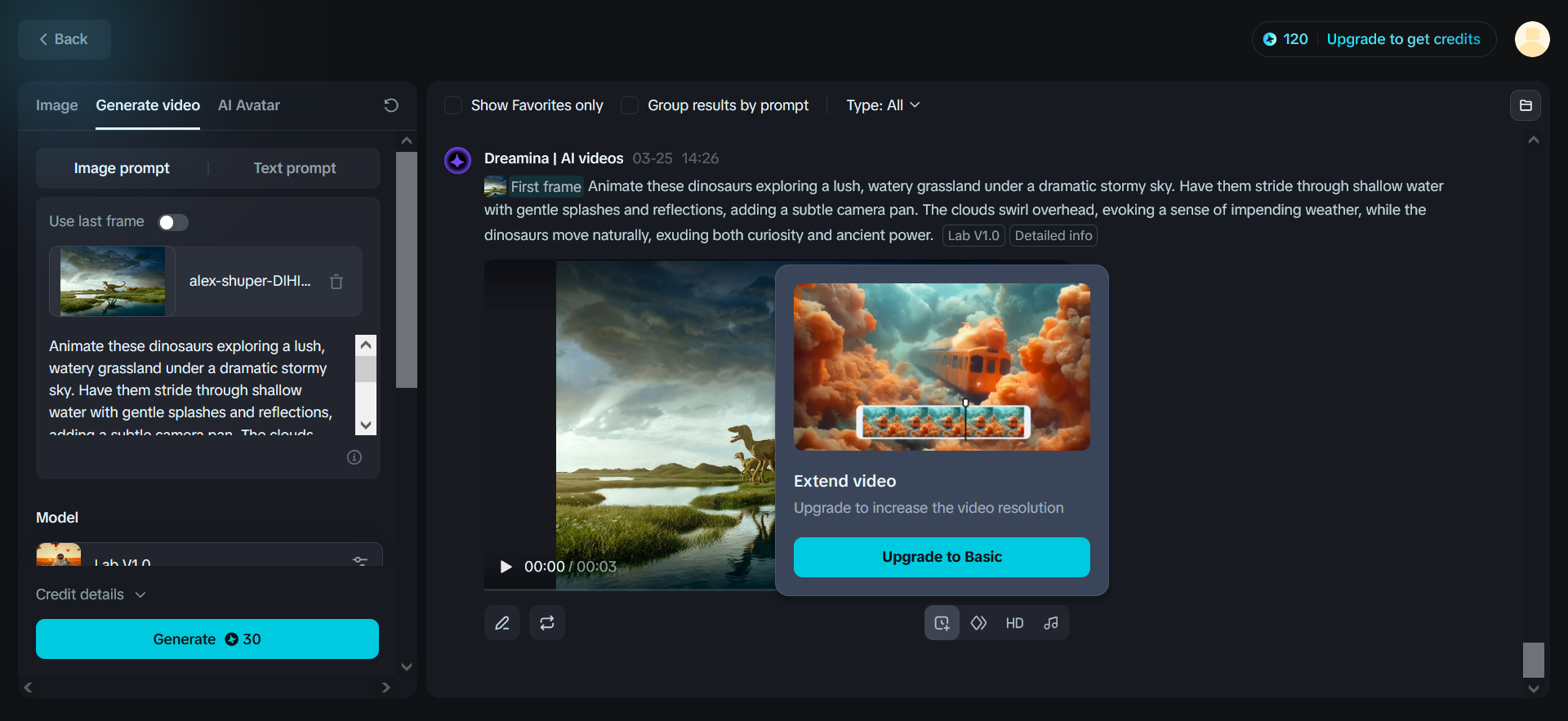The image size is (1568, 721).
Task: Click the credits coin icon showing 120
Action: pyautogui.click(x=1270, y=39)
